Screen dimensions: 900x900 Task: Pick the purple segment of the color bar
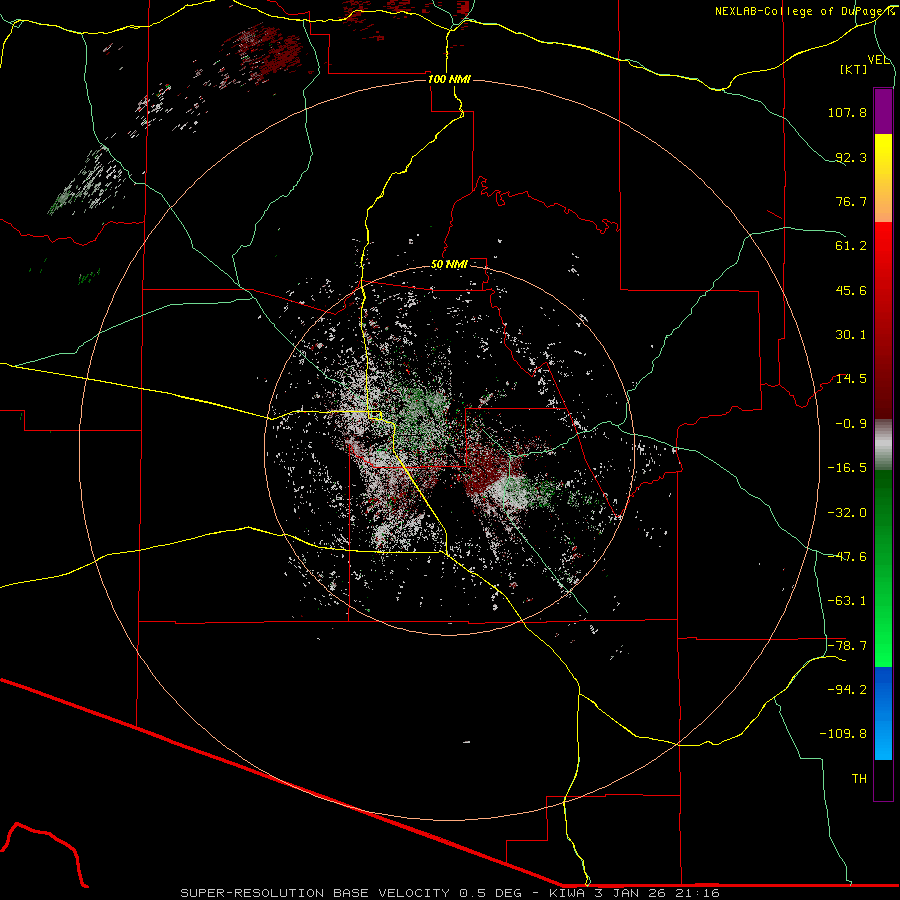(x=883, y=111)
